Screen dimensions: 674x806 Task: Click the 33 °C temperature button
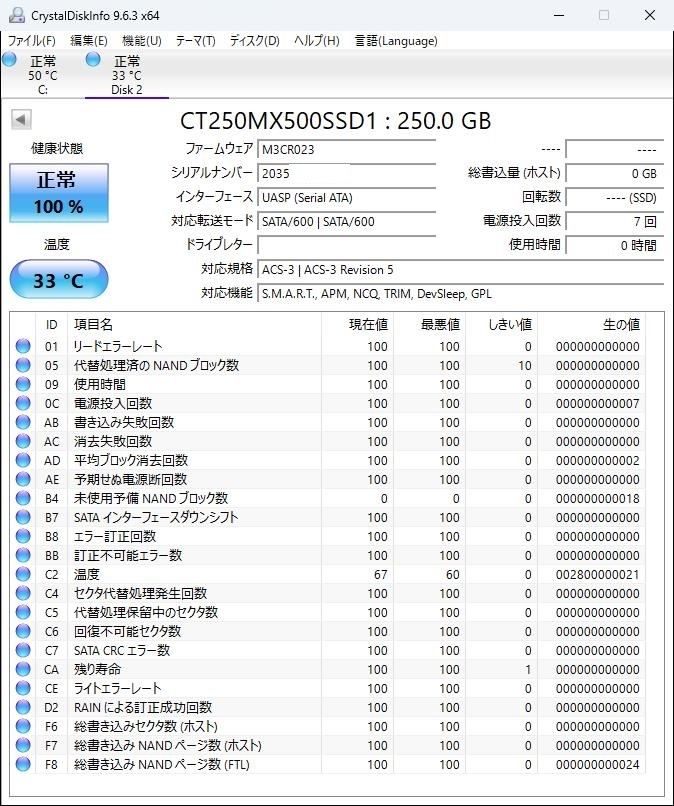click(59, 280)
